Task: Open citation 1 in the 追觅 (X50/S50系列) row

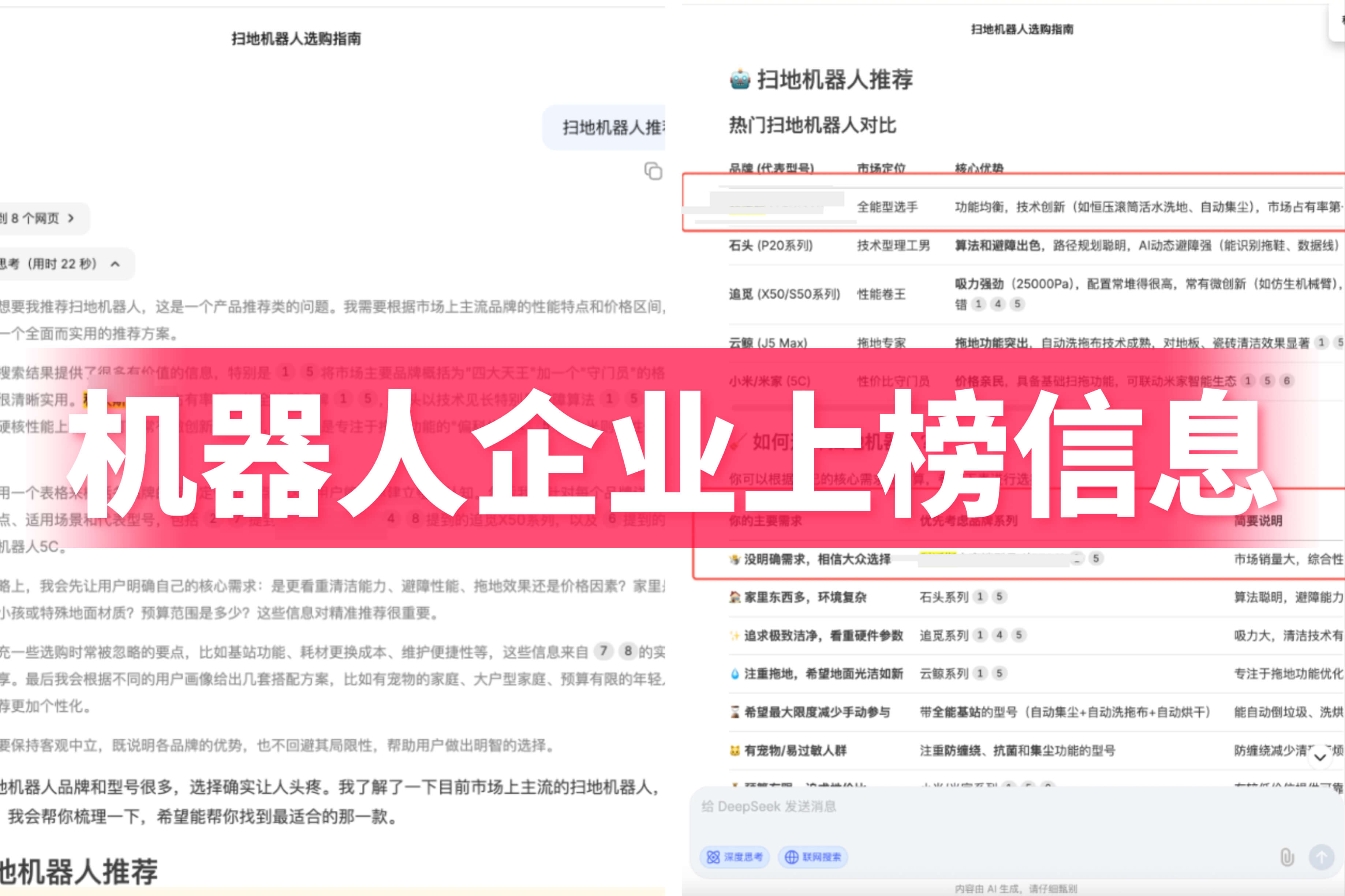Action: pyautogui.click(x=979, y=304)
